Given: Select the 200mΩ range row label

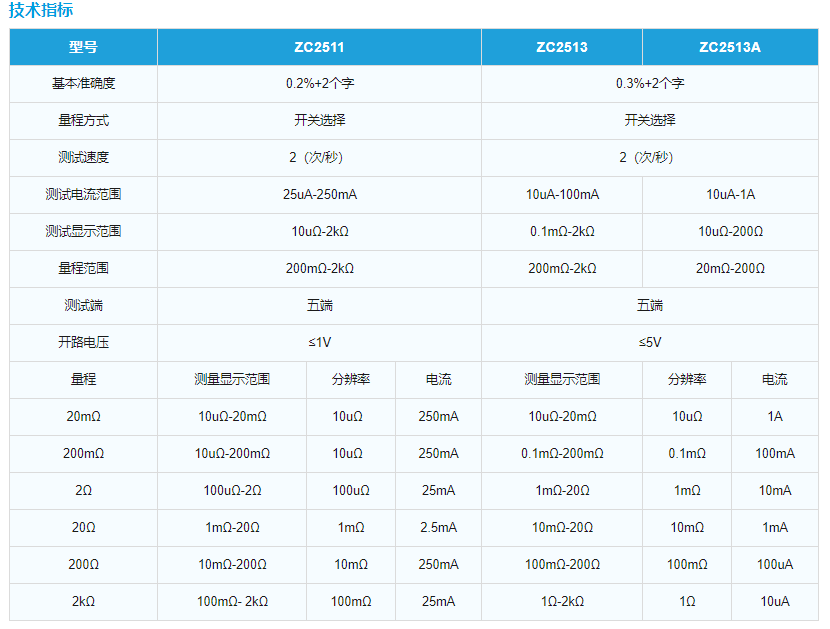Looking at the screenshot, I should (83, 454).
